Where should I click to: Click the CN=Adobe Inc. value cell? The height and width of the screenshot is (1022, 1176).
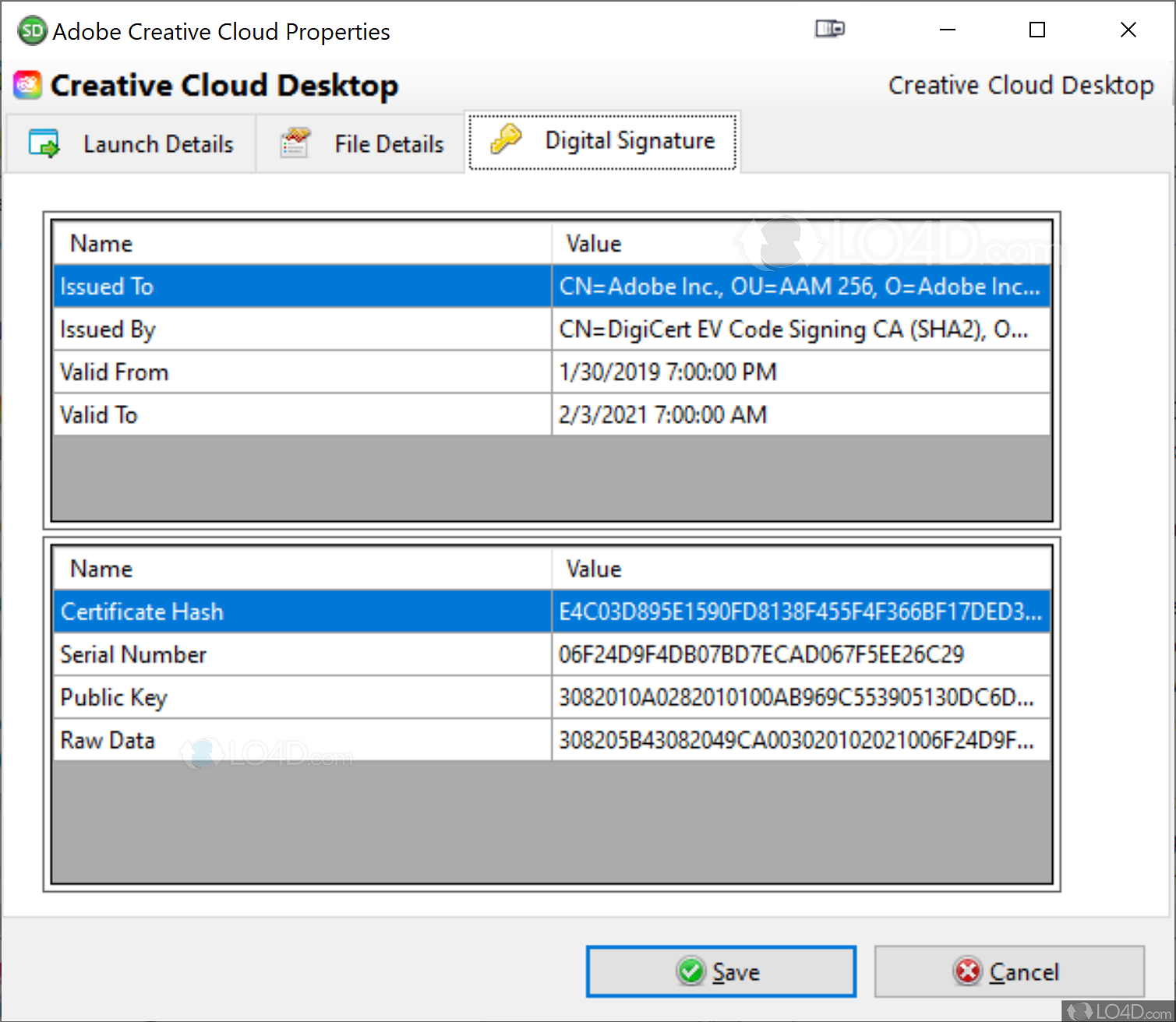[801, 286]
